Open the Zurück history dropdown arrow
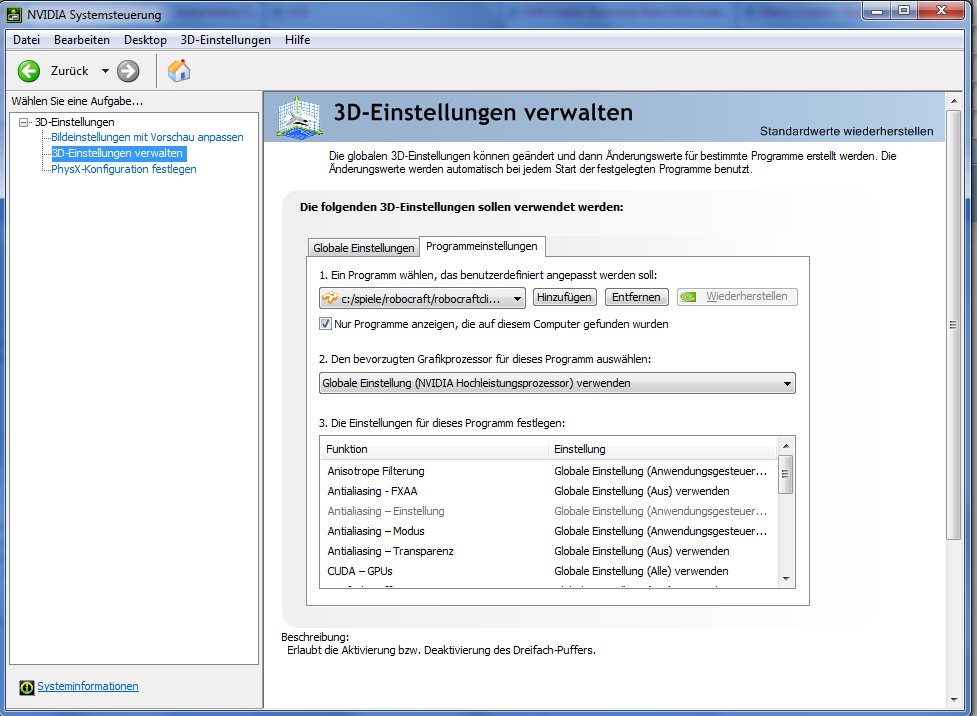 point(105,71)
